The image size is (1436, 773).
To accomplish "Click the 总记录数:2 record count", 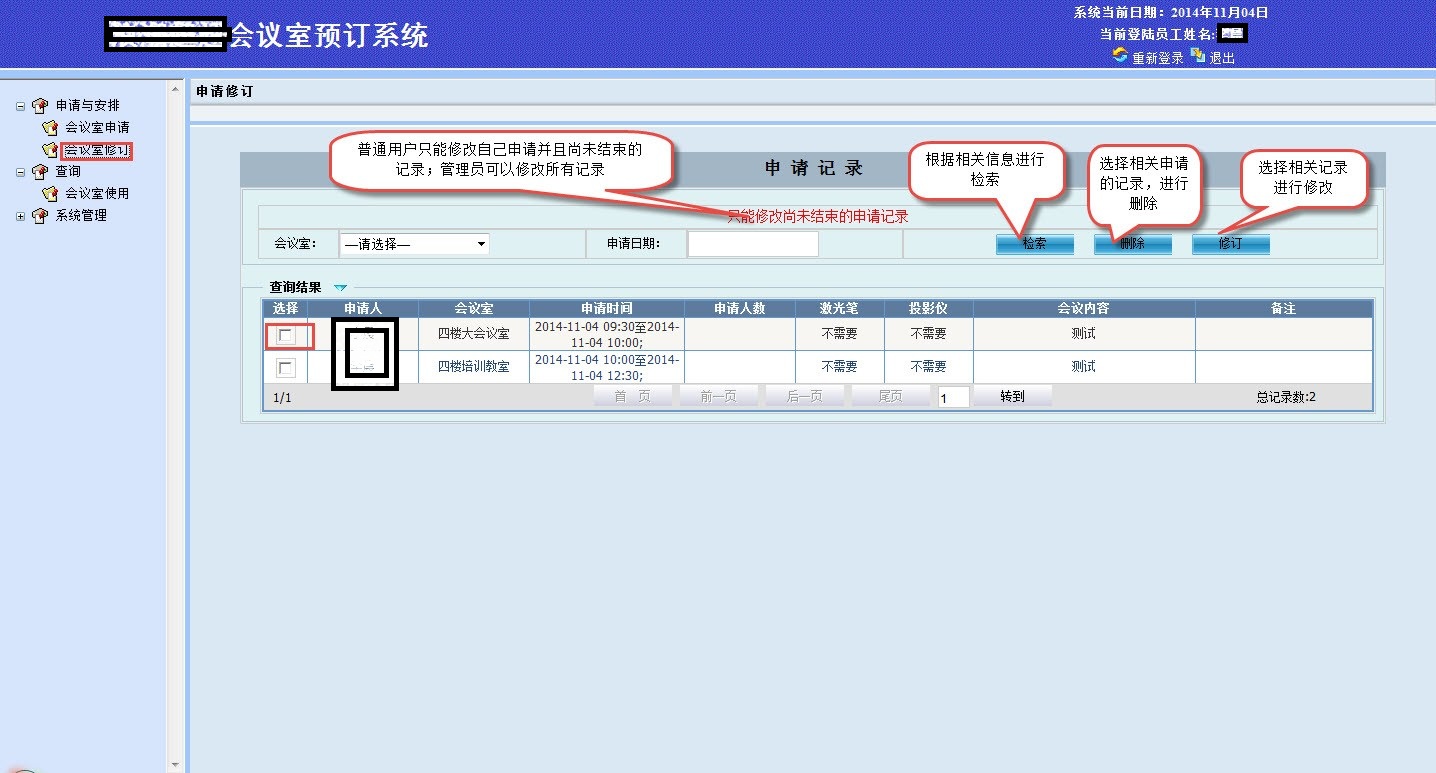I will (x=1286, y=397).
